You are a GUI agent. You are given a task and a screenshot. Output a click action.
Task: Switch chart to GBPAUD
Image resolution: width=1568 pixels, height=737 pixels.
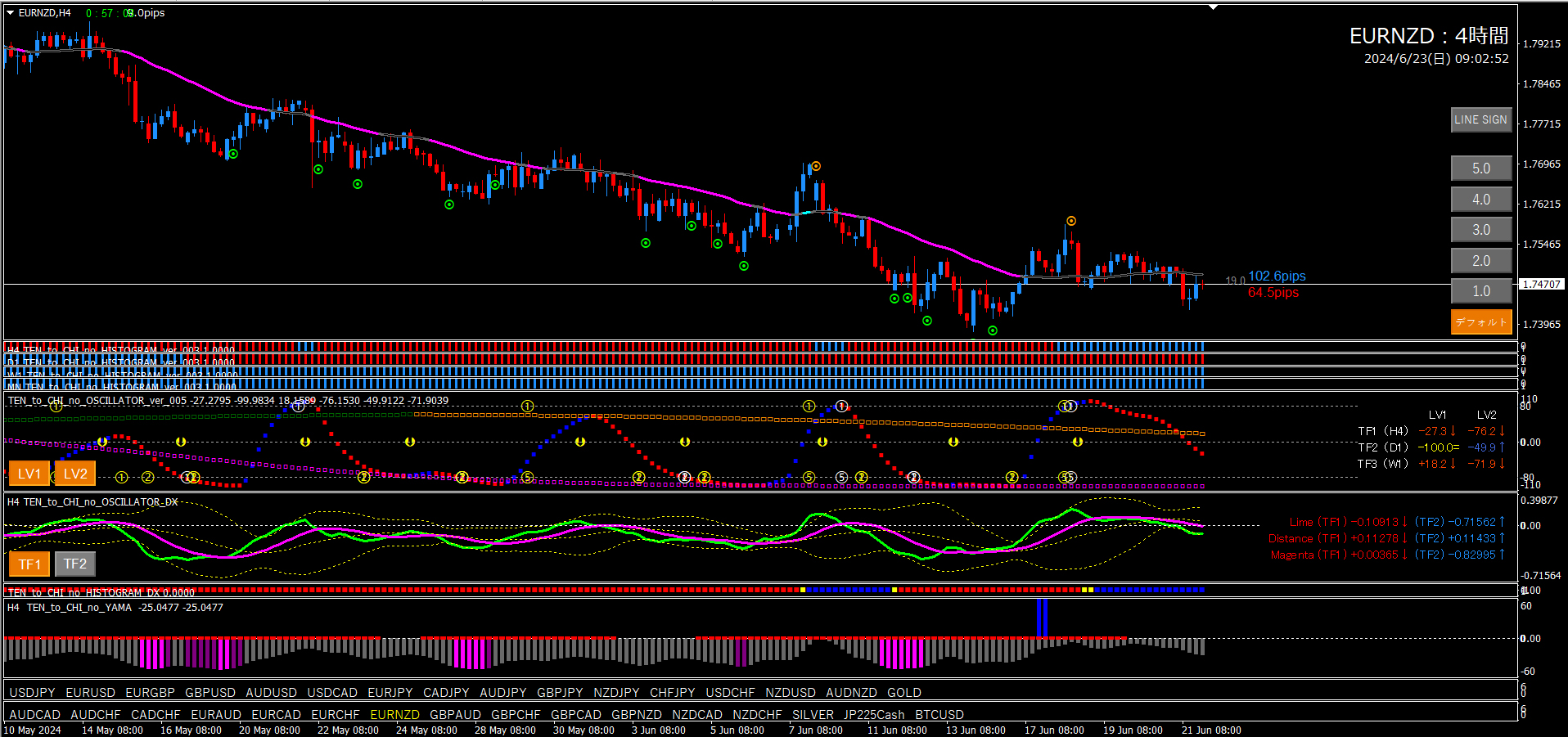pyautogui.click(x=455, y=715)
